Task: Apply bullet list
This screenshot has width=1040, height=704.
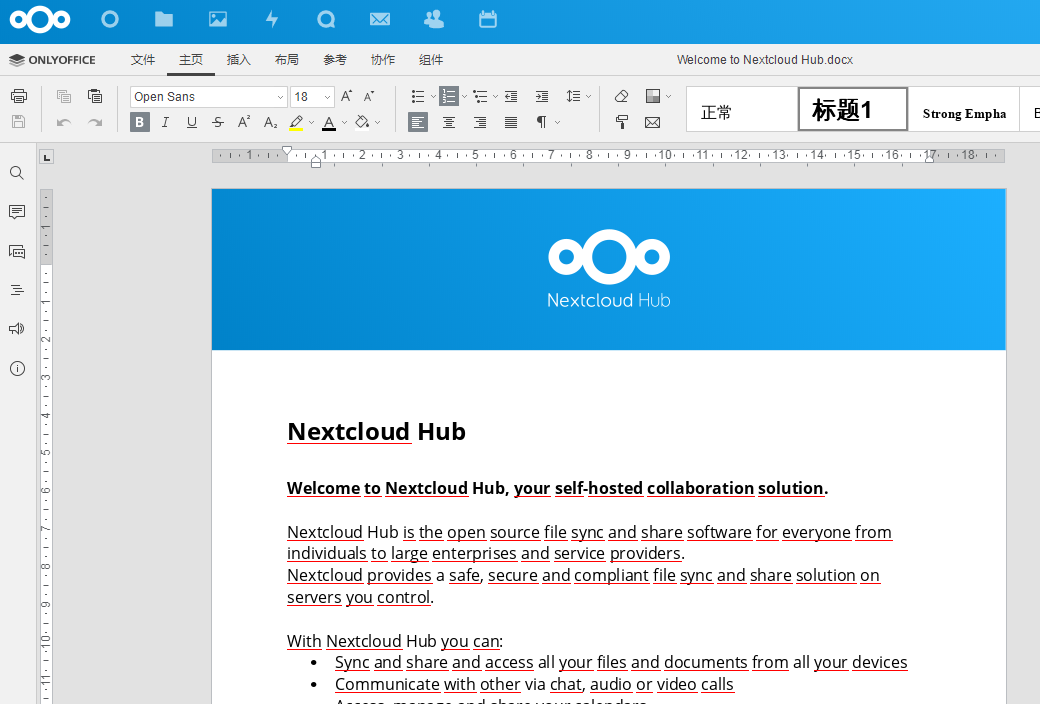Action: click(x=418, y=97)
